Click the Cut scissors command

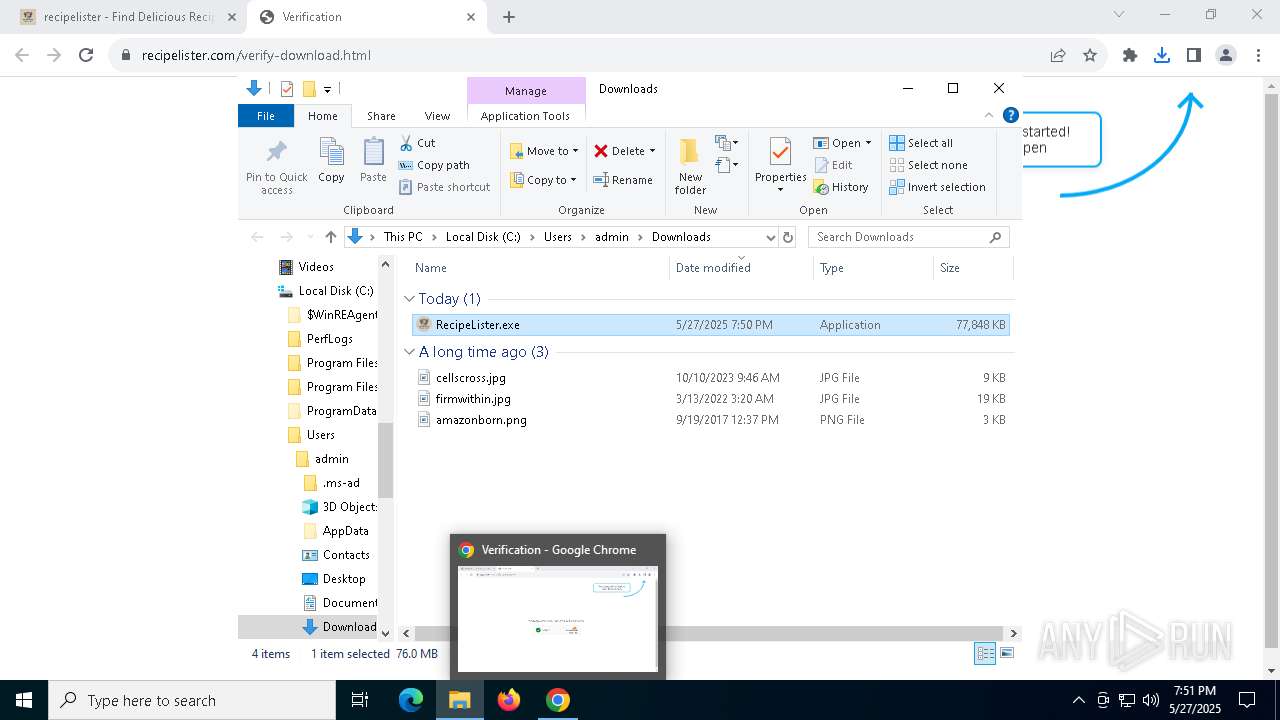417,143
